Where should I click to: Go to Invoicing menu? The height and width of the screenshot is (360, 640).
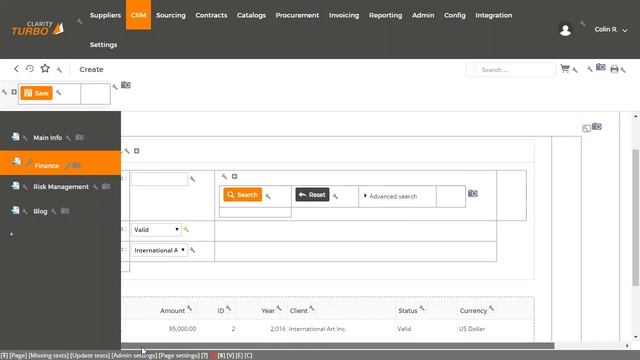pos(344,15)
